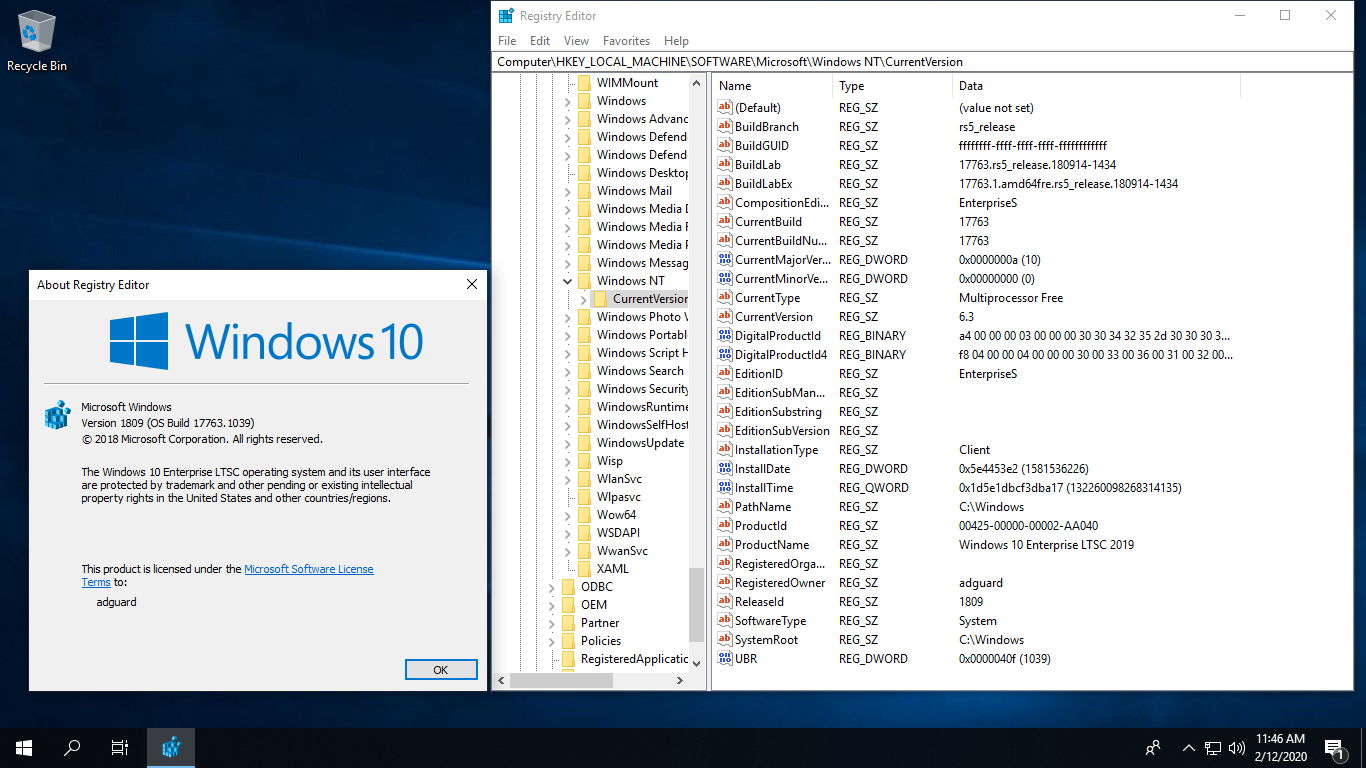Viewport: 1366px width, 768px height.
Task: Open the View menu
Action: (576, 41)
